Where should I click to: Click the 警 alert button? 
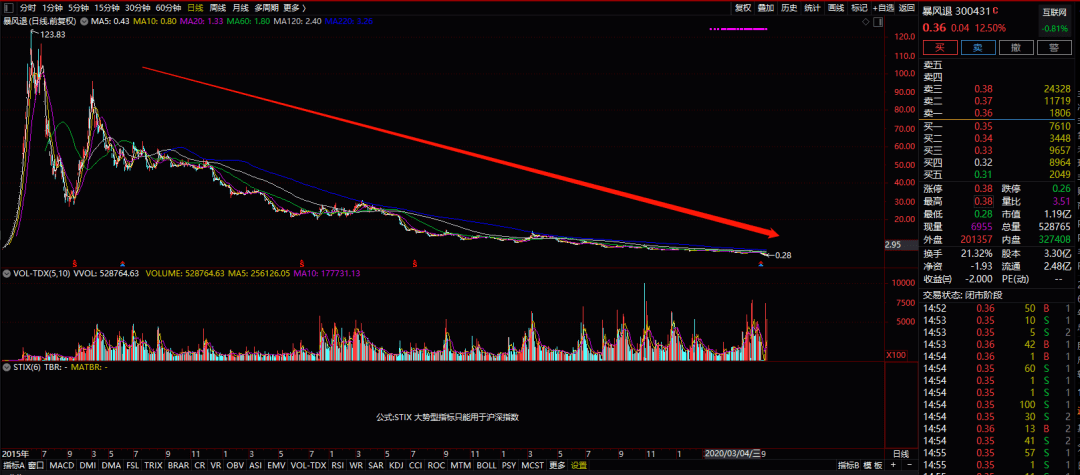point(1053,48)
